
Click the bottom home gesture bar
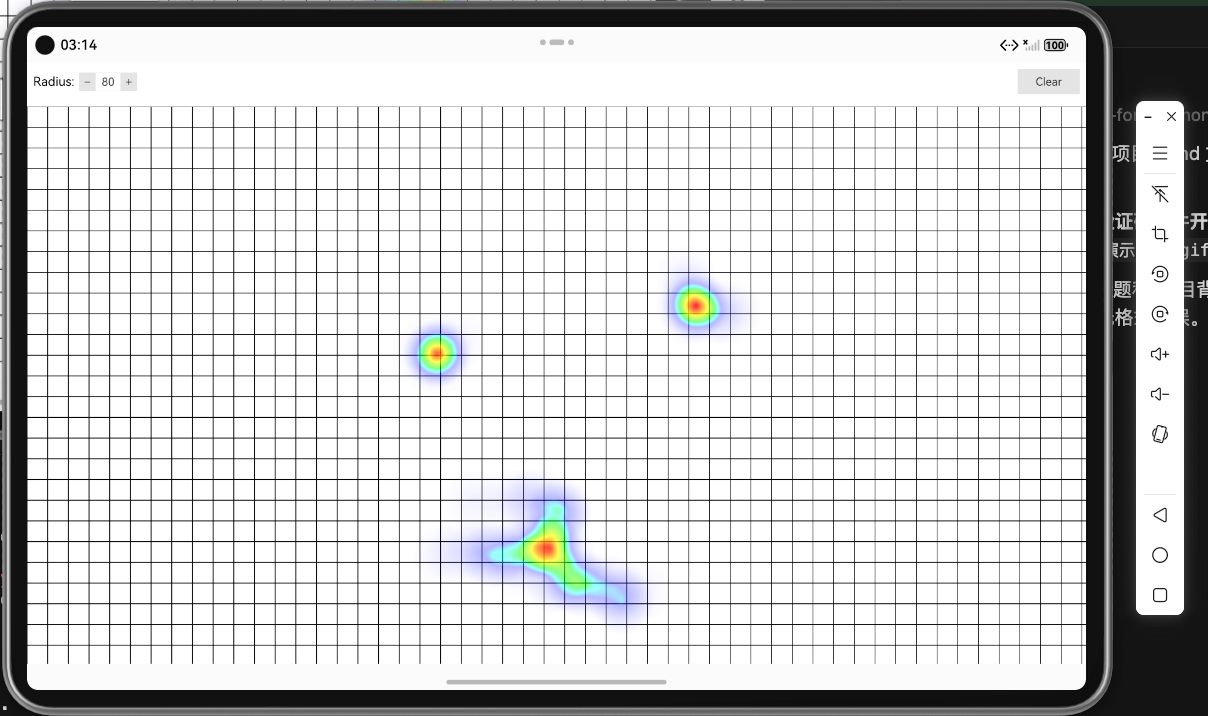556,682
